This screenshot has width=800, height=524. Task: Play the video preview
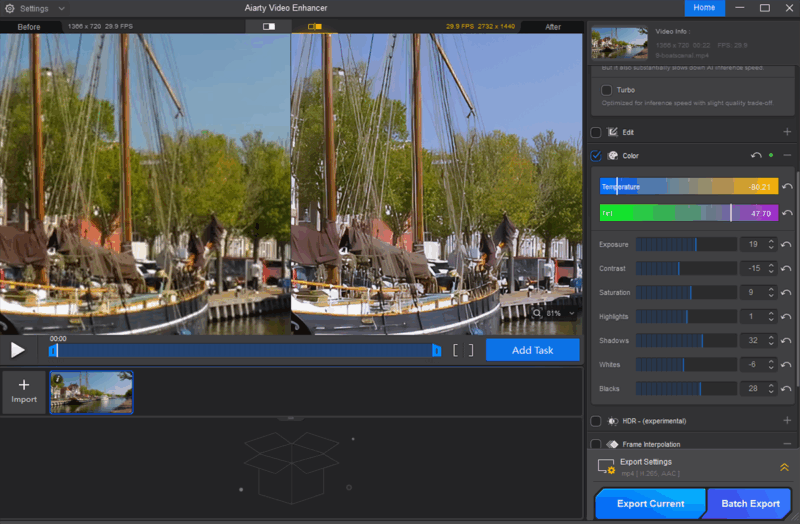point(18,350)
